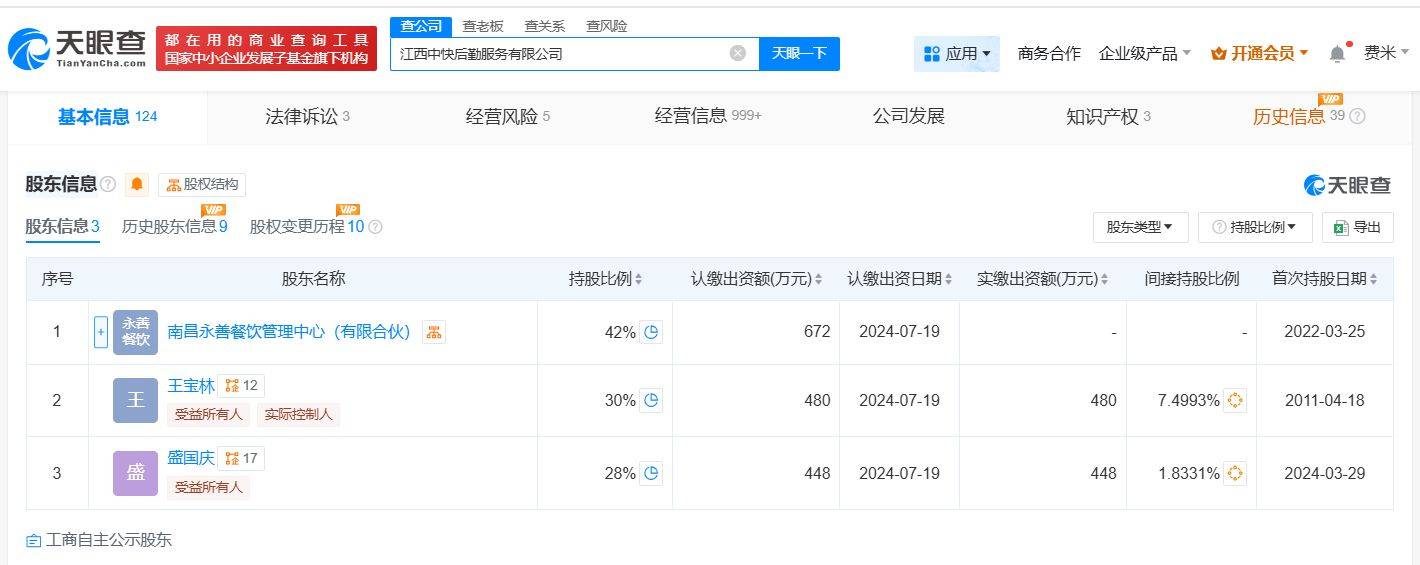Open 盛国庆's related companies badge 17
This screenshot has width=1420, height=565.
pos(241,458)
